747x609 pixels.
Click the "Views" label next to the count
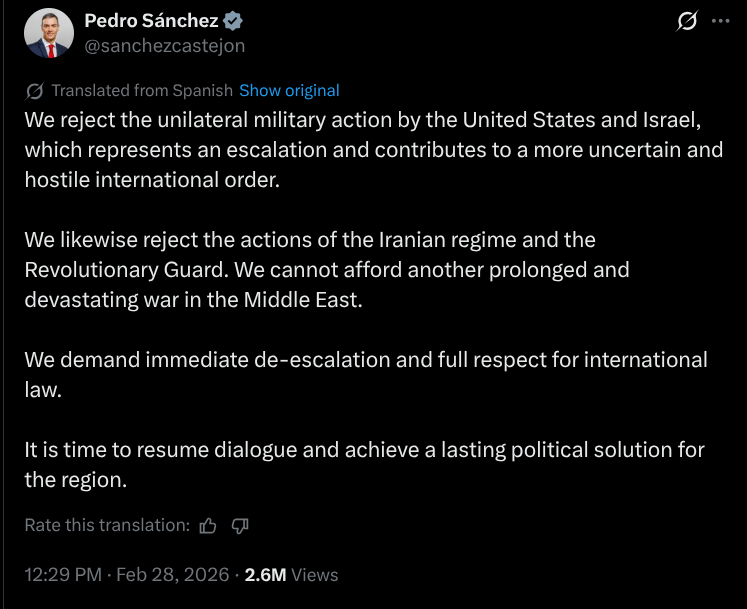pos(315,575)
